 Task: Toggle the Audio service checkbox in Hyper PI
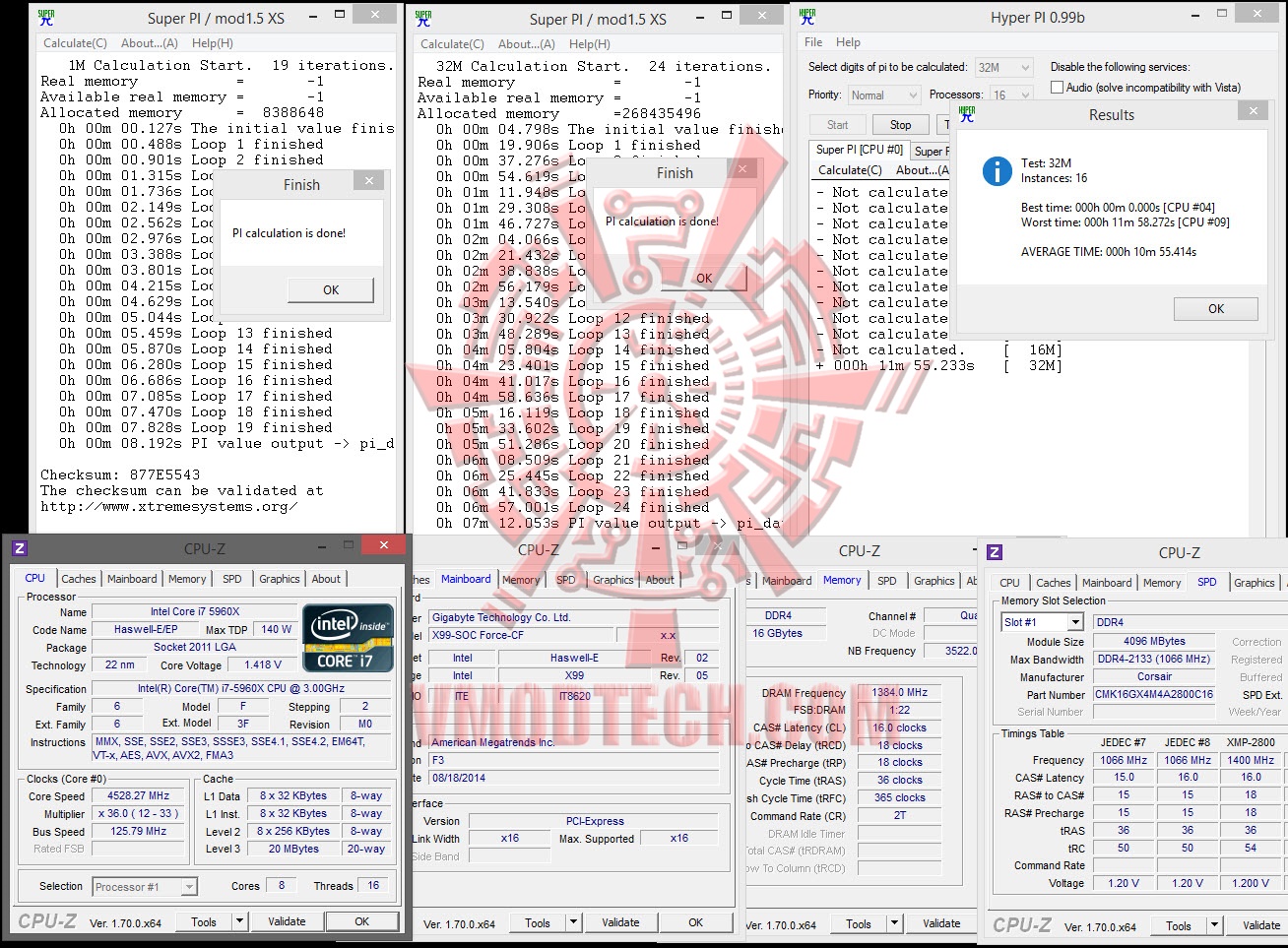(1057, 88)
